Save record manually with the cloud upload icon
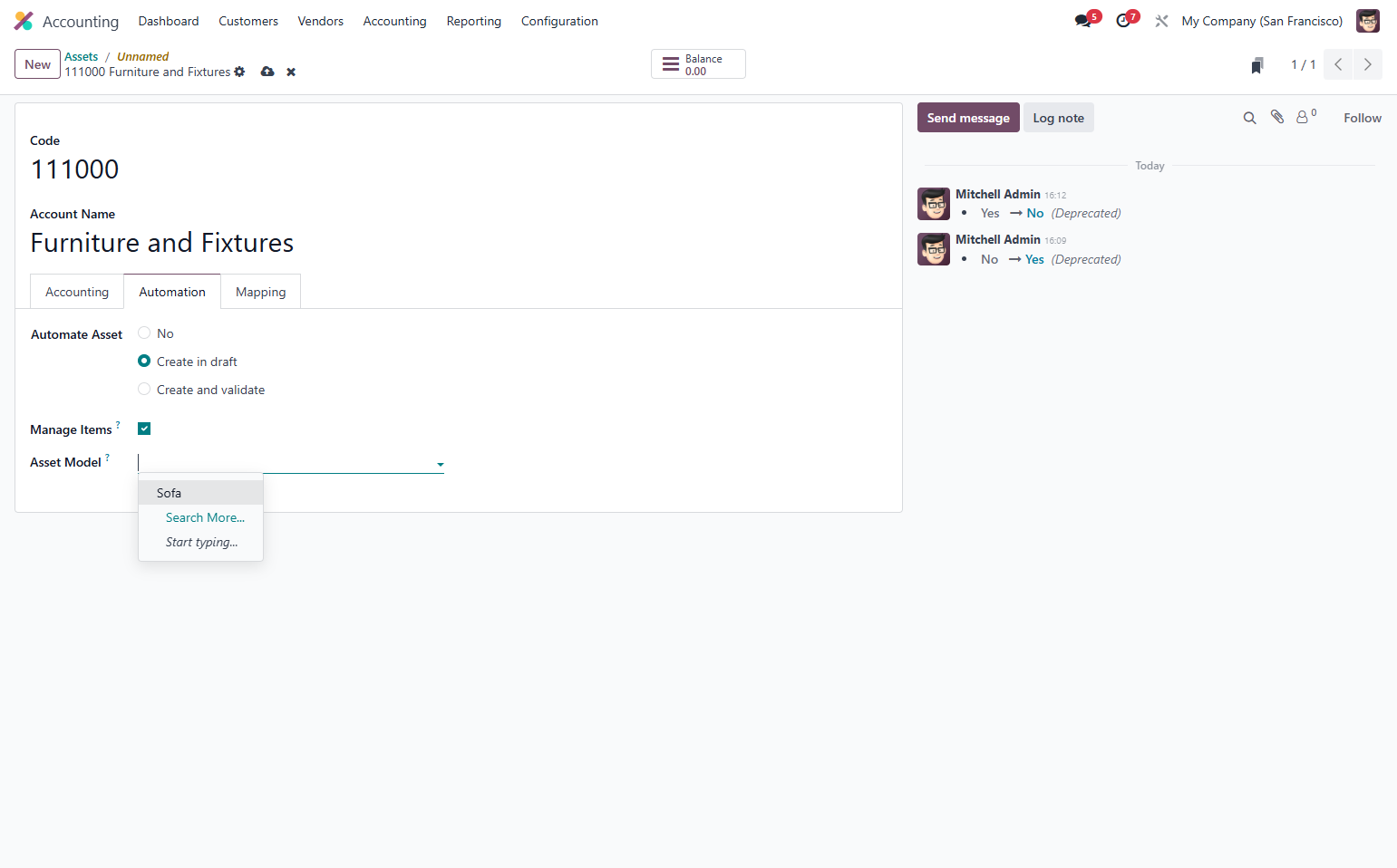The height and width of the screenshot is (868, 1397). [x=267, y=72]
